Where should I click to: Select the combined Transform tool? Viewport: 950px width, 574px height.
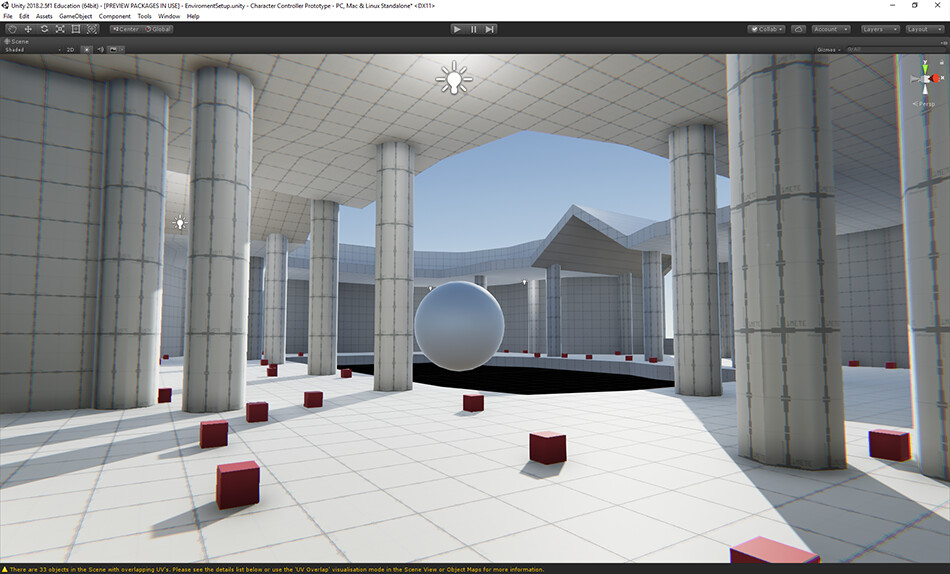pos(91,29)
